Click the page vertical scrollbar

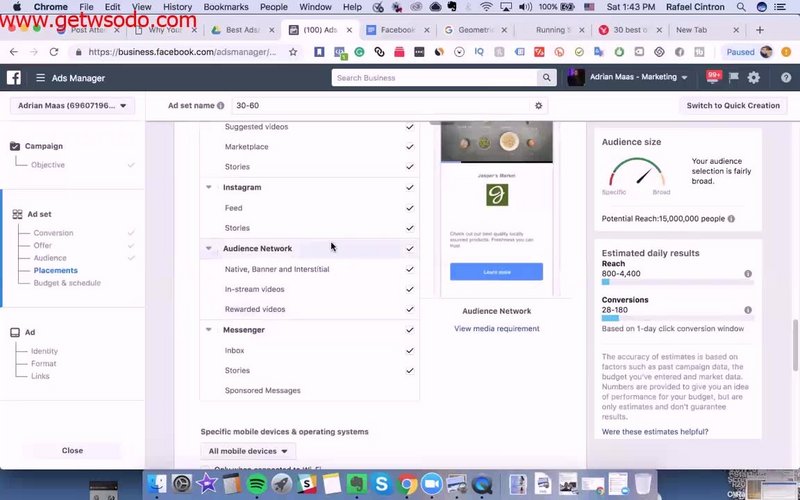tap(795, 345)
